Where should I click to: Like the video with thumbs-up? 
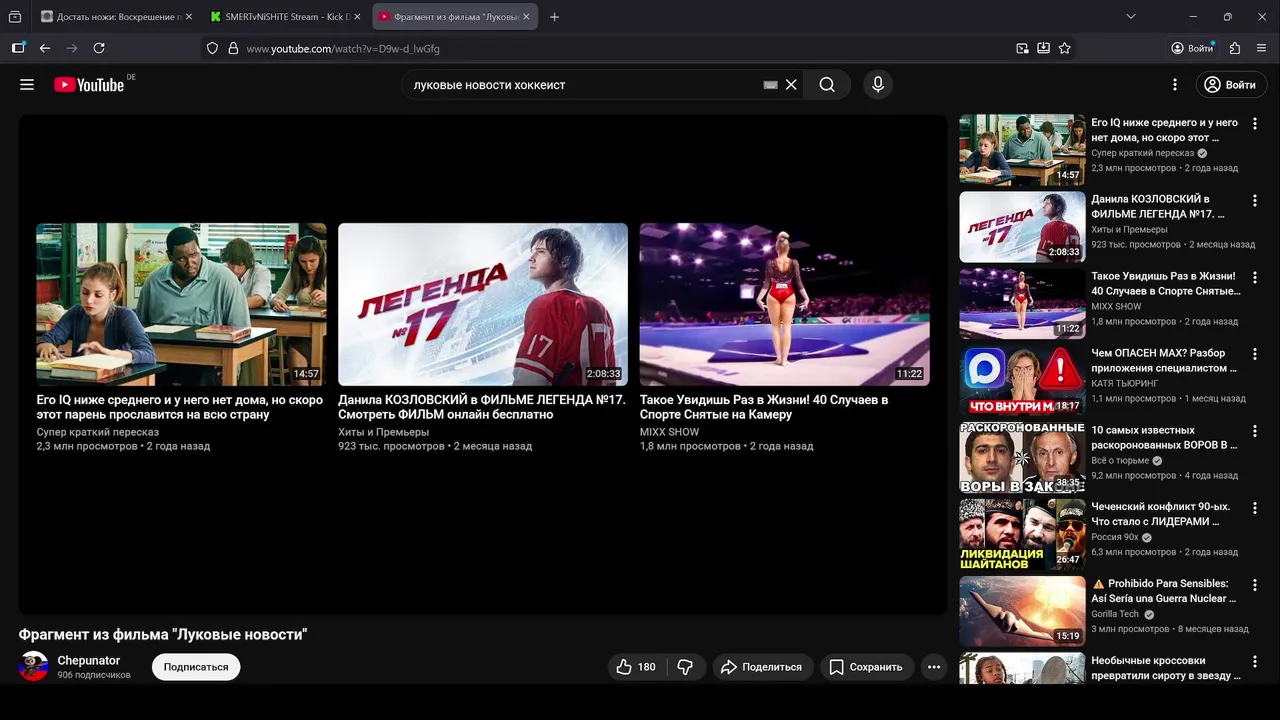click(x=637, y=667)
